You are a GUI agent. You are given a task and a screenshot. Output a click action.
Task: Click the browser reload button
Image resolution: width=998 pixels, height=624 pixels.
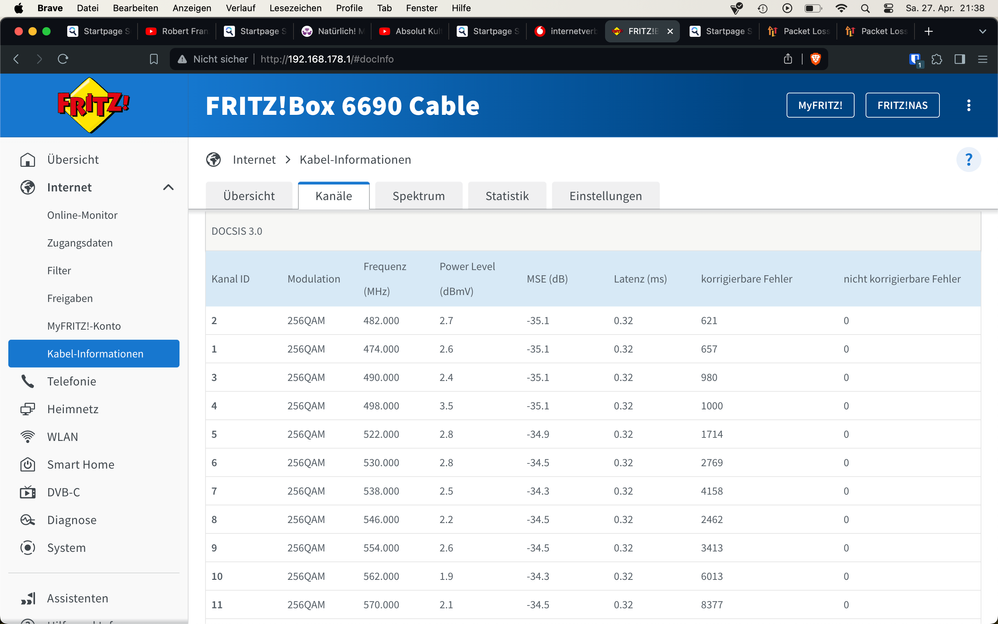(62, 59)
